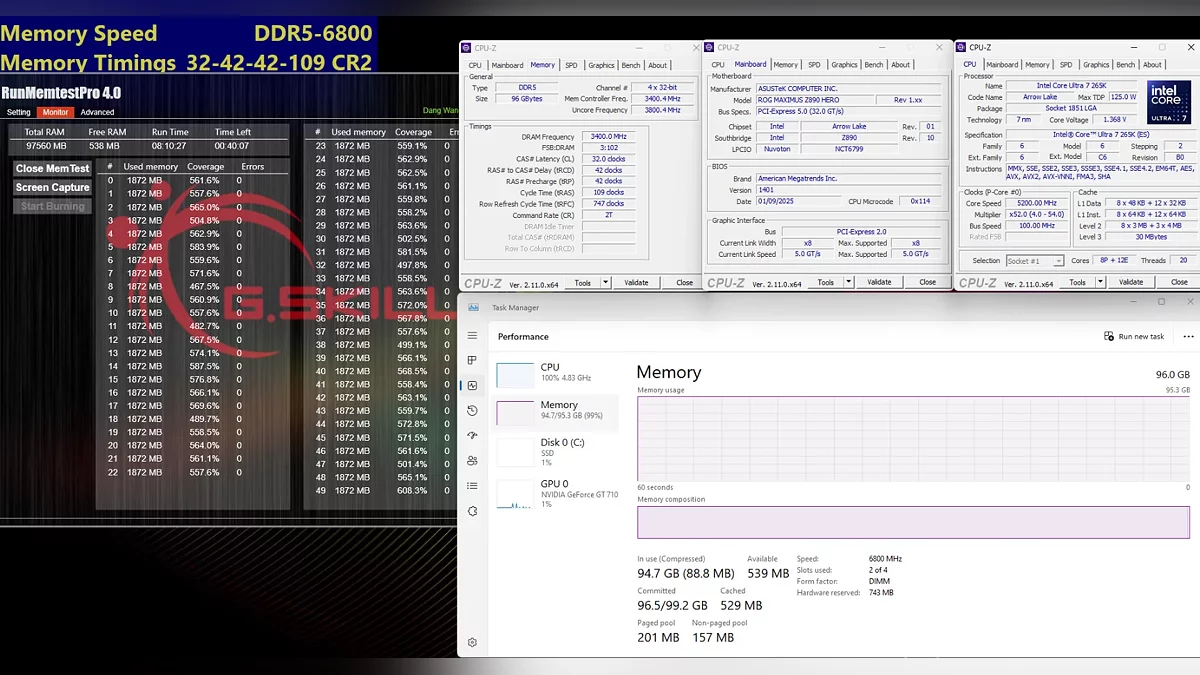Open the Services icon in Task Manager sidebar
Image resolution: width=1200 pixels, height=675 pixels.
473,511
